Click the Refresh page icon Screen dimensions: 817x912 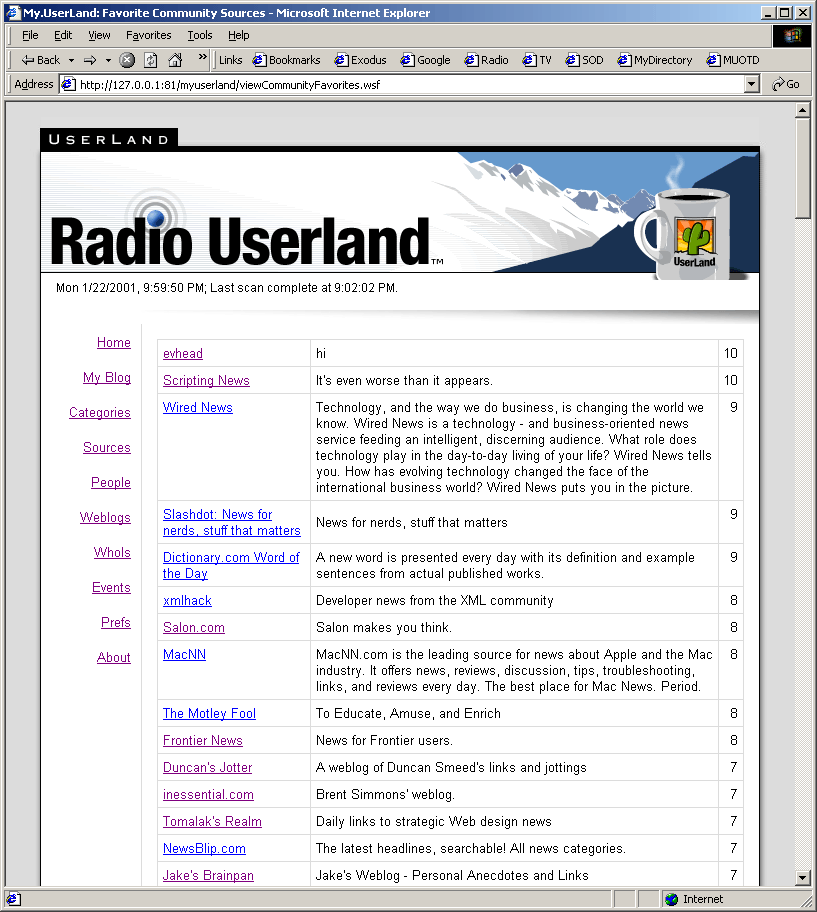(150, 60)
